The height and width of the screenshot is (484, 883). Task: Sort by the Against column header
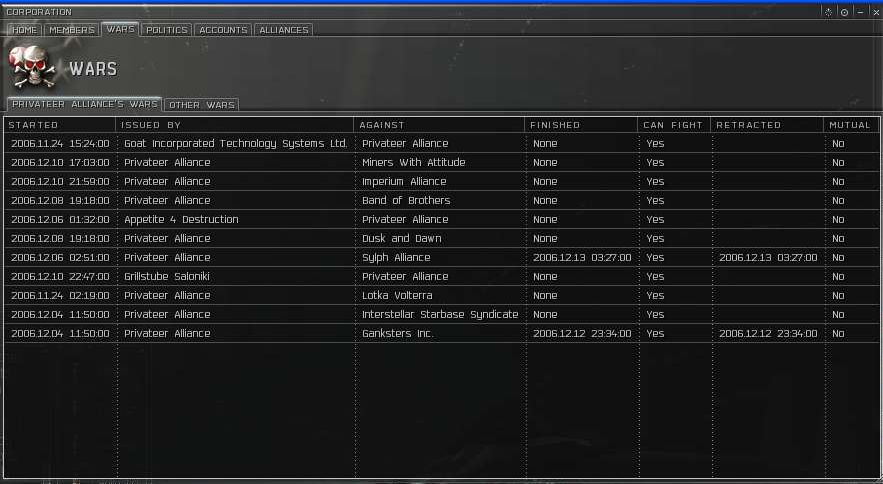click(x=439, y=125)
